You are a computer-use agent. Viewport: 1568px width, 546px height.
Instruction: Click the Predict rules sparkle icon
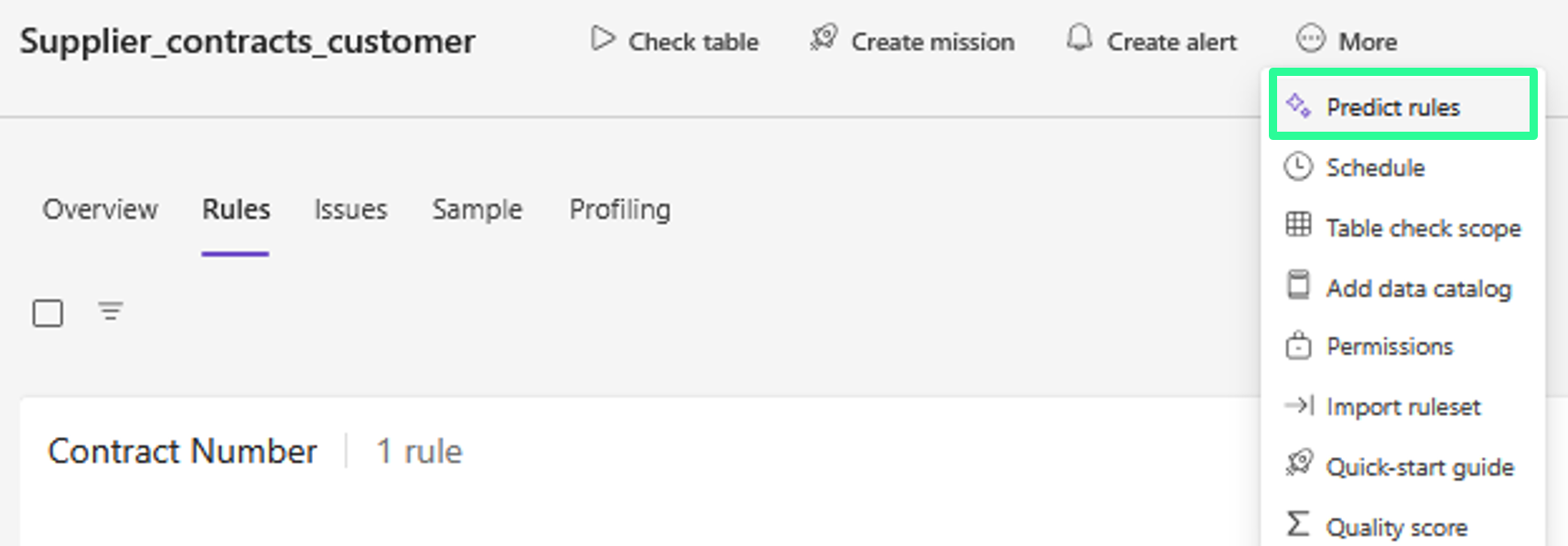(1298, 105)
